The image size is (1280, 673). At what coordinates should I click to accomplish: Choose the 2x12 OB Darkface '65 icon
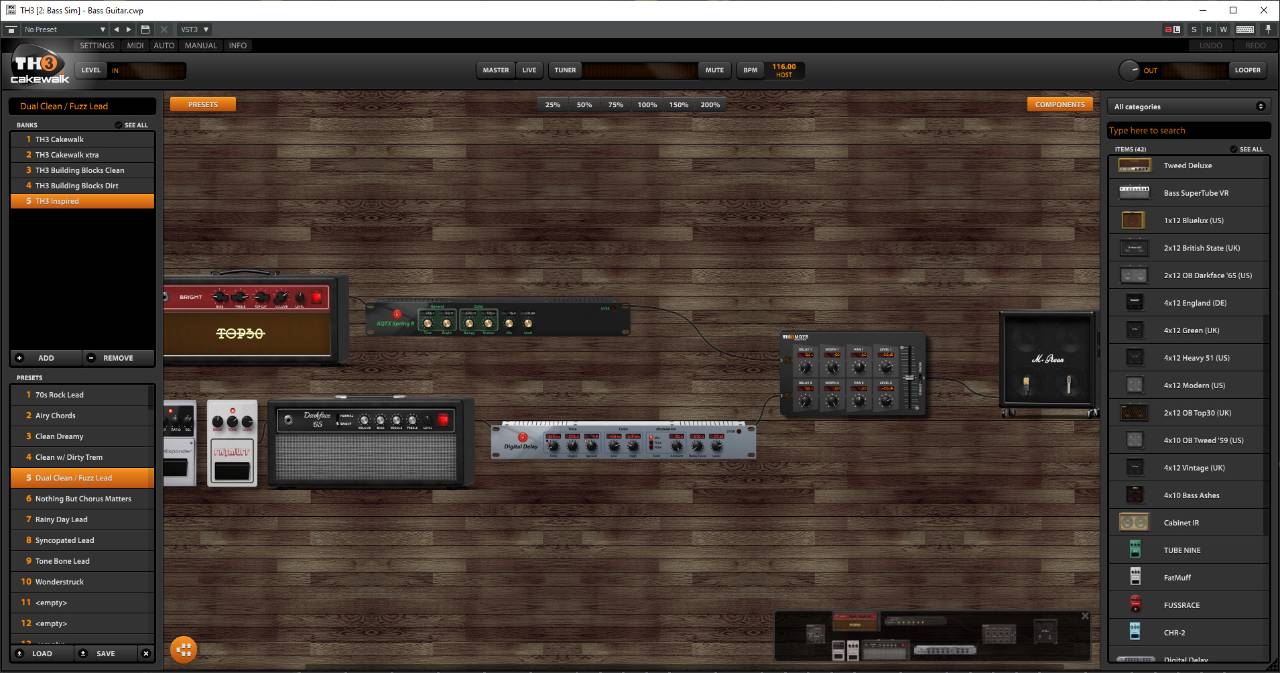1134,275
